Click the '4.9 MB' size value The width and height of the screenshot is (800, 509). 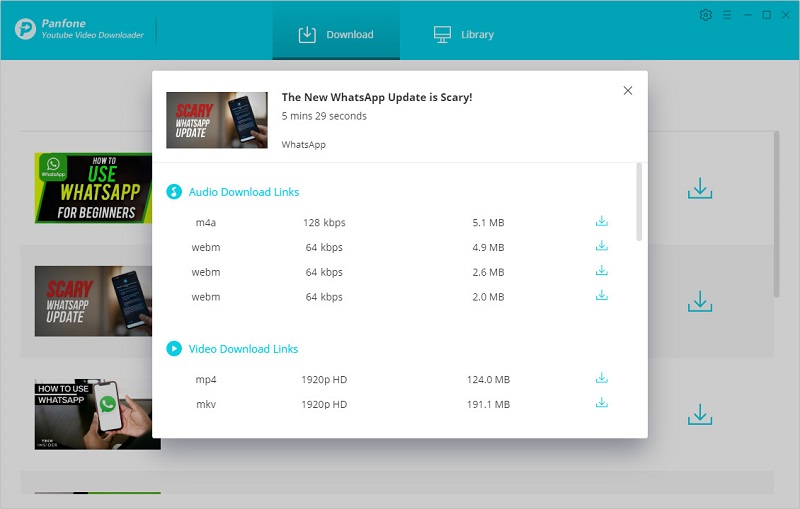[x=488, y=247]
